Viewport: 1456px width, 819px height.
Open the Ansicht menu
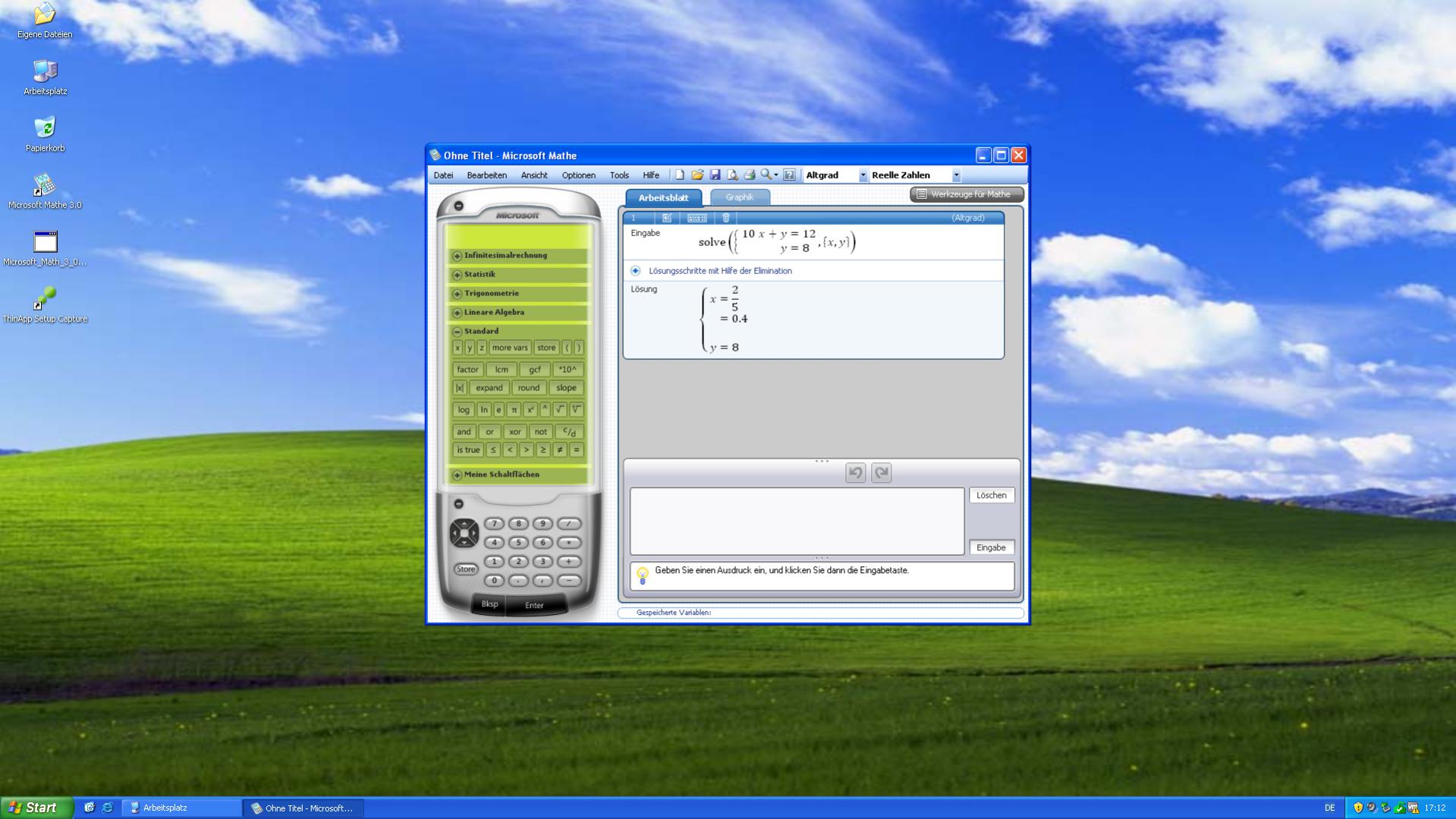click(534, 175)
